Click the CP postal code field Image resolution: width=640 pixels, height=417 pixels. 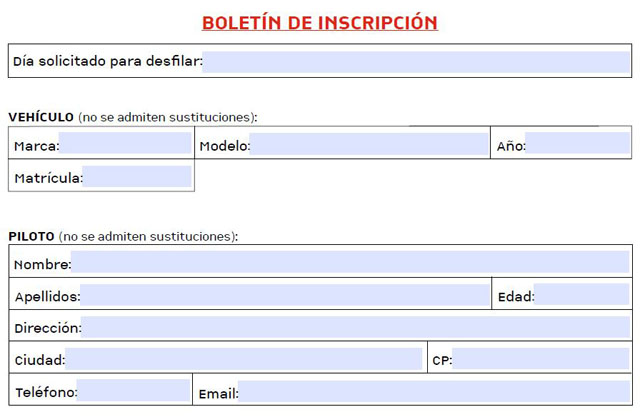pyautogui.click(x=542, y=359)
